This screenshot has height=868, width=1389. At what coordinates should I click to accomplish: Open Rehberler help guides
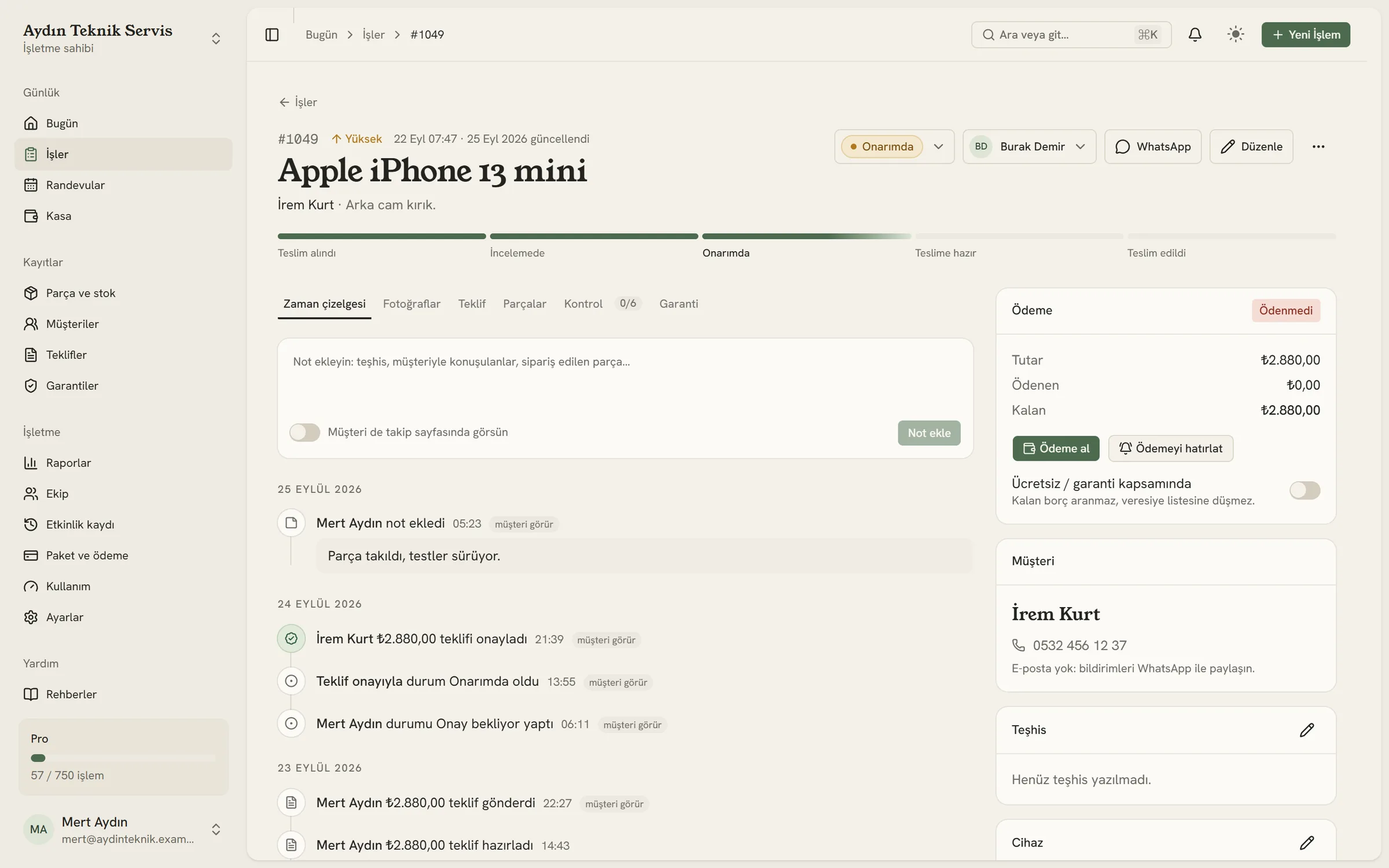point(123,694)
